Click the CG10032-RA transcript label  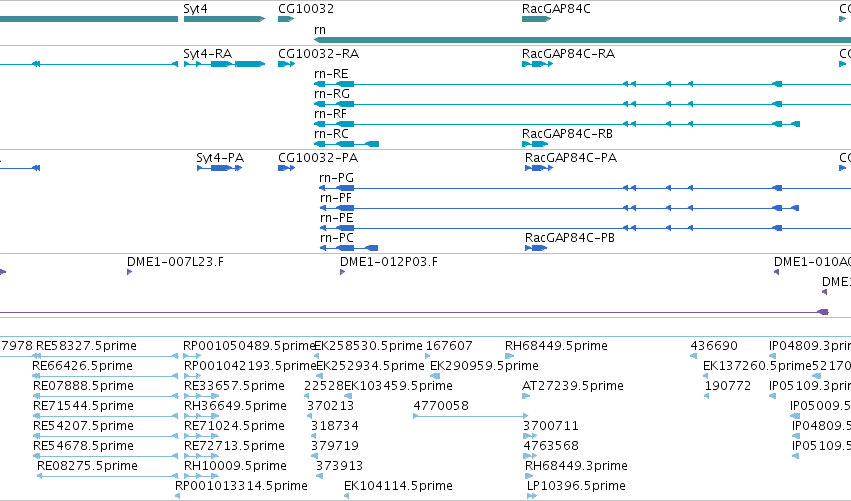pyautogui.click(x=319, y=54)
